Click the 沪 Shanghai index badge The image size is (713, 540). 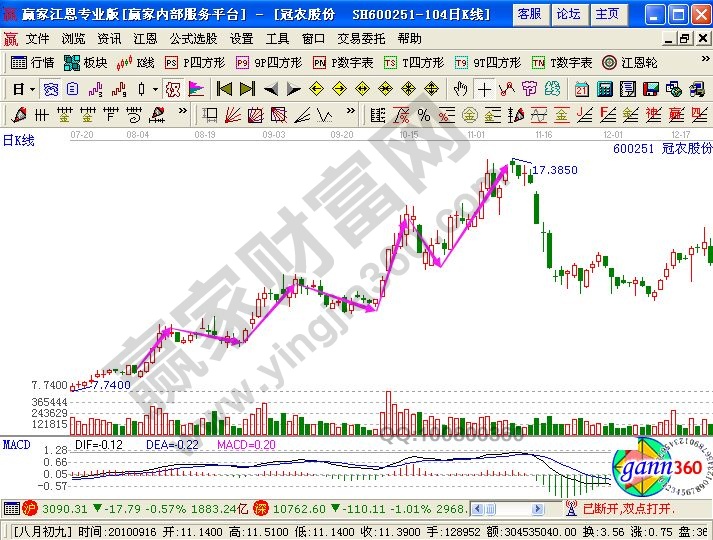[x=30, y=509]
